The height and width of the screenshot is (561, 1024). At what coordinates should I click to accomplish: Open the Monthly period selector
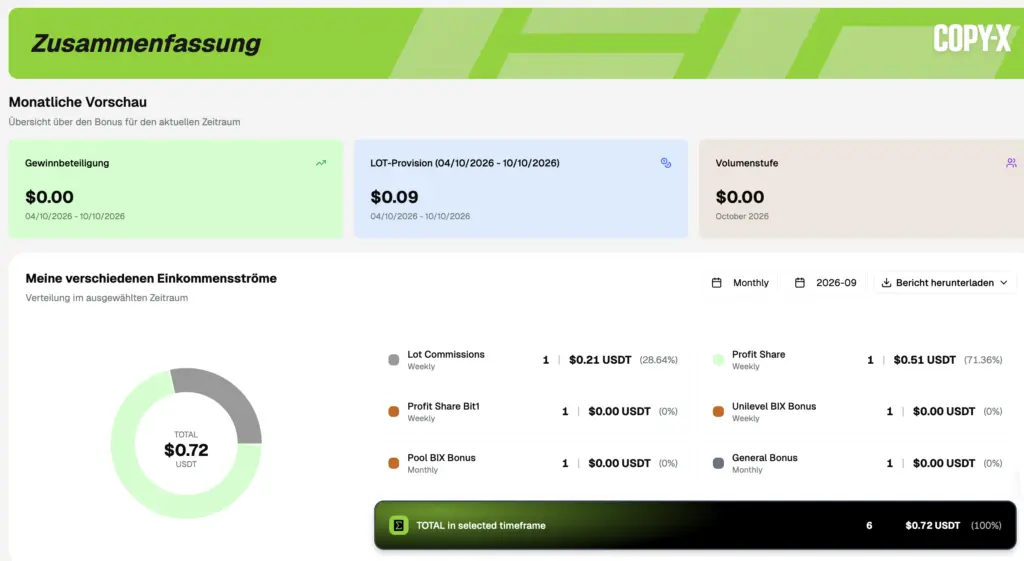(x=740, y=283)
